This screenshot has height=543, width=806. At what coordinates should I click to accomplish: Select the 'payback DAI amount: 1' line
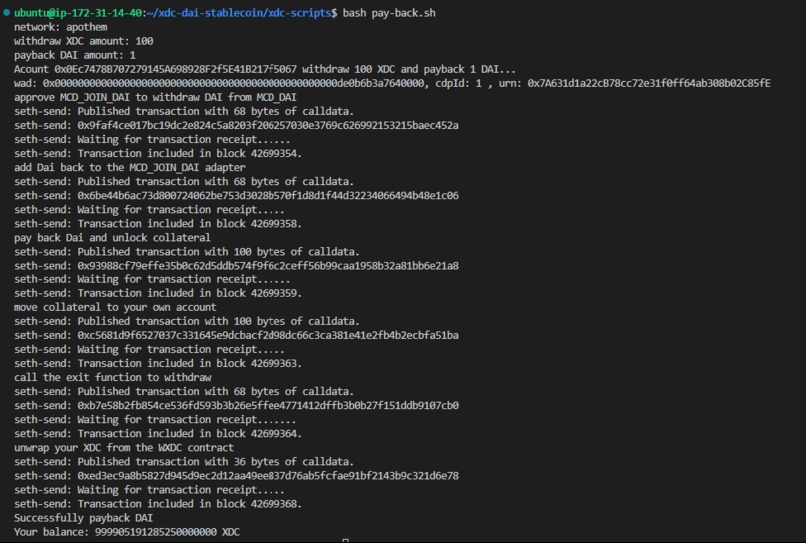(x=75, y=55)
